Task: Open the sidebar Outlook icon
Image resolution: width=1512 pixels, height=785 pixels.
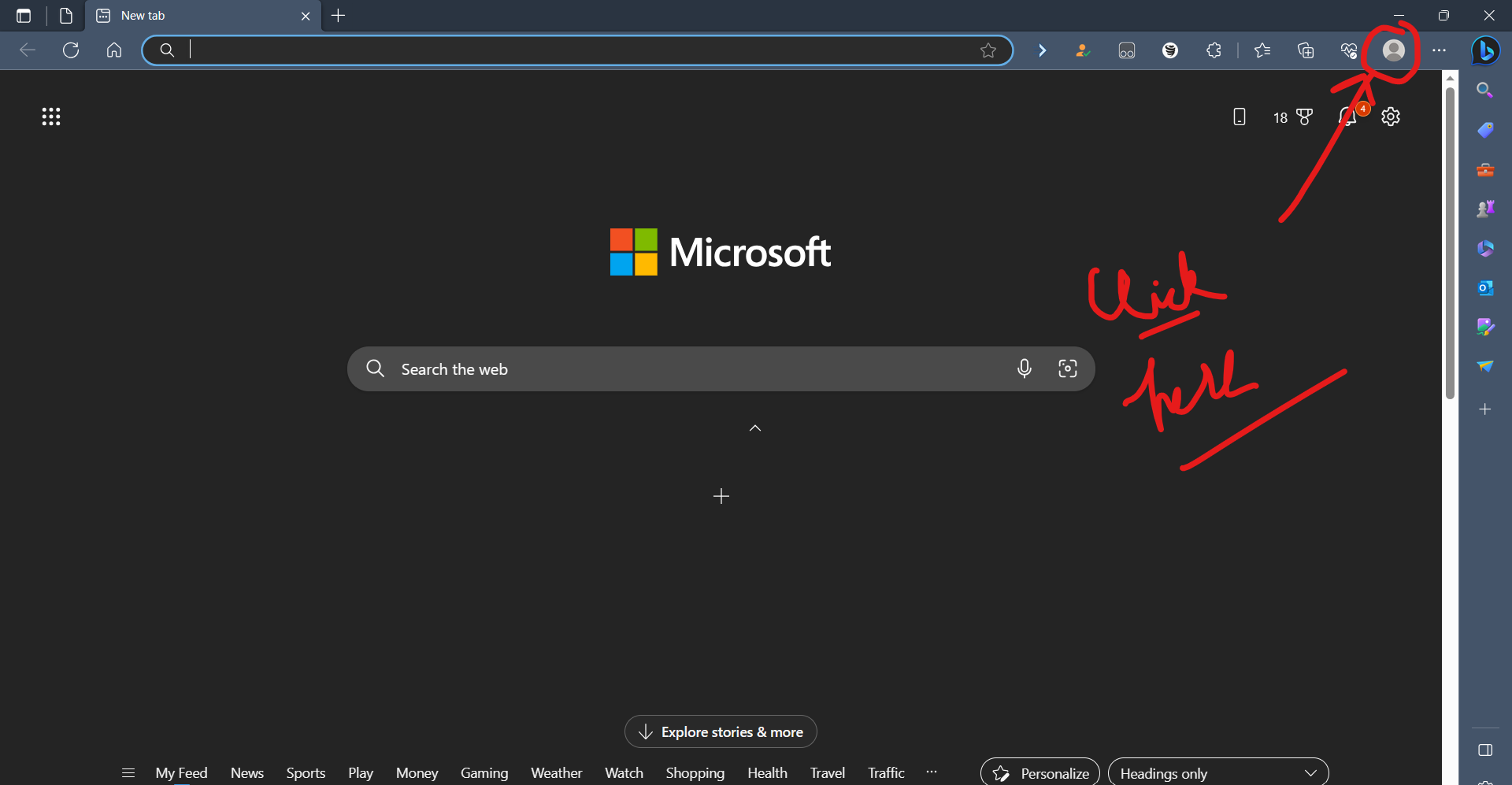Action: coord(1485,287)
